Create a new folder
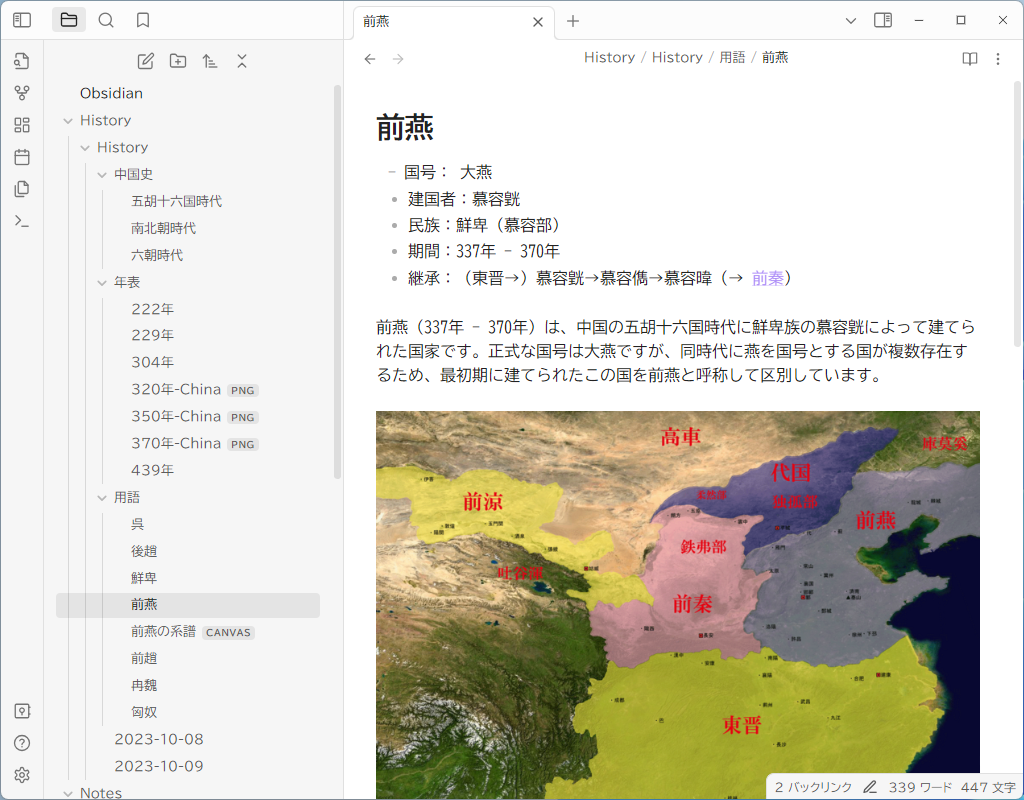 point(178,61)
